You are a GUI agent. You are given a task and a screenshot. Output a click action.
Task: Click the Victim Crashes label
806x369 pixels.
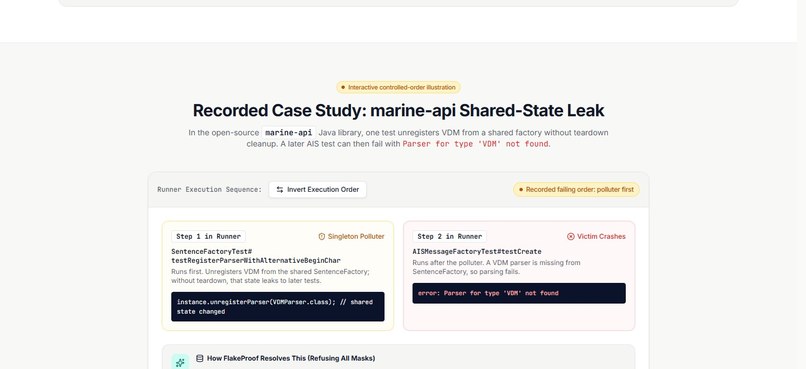click(x=601, y=236)
